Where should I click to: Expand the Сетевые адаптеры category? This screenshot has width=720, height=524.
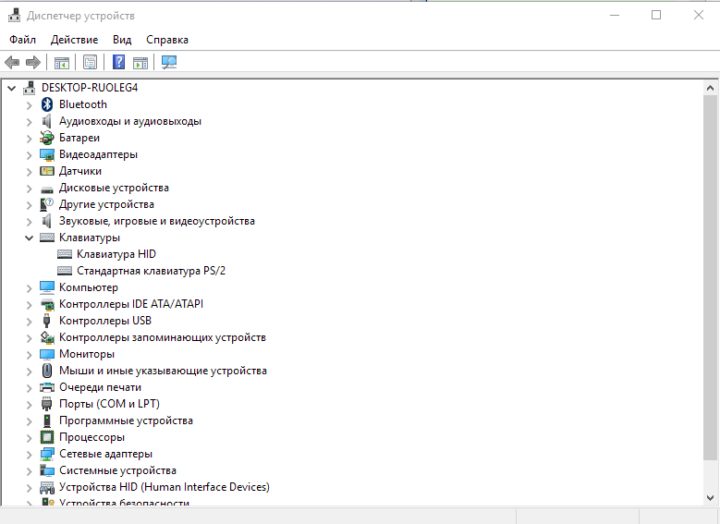[29, 454]
